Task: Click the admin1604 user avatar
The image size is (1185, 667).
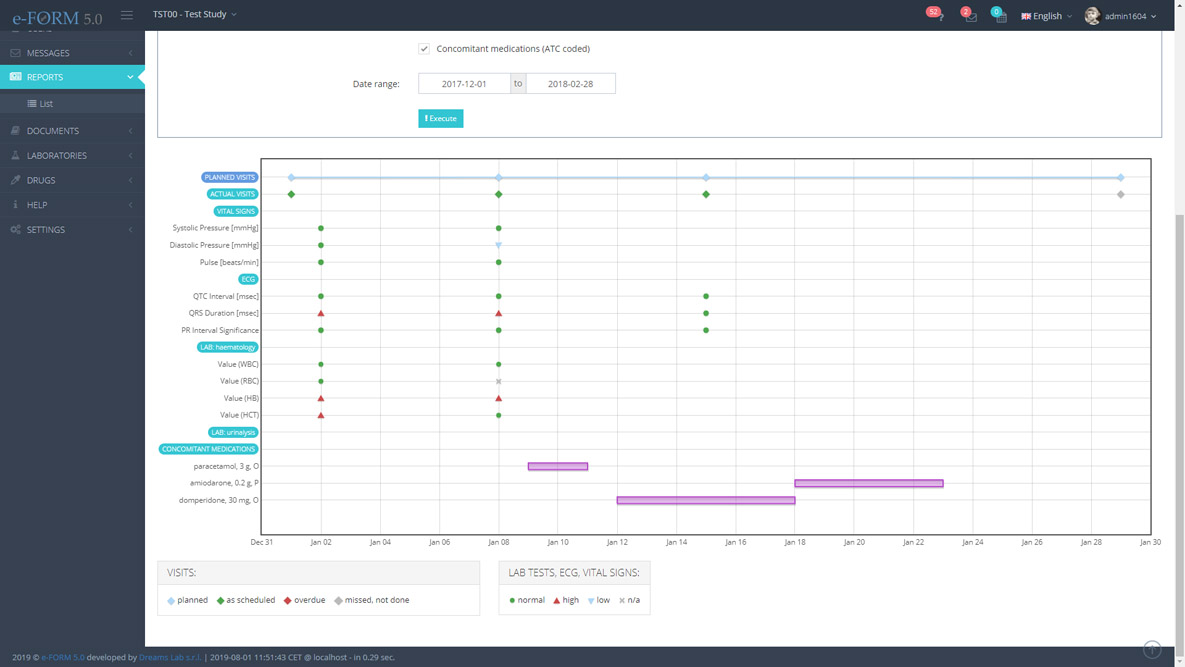Action: pos(1092,16)
